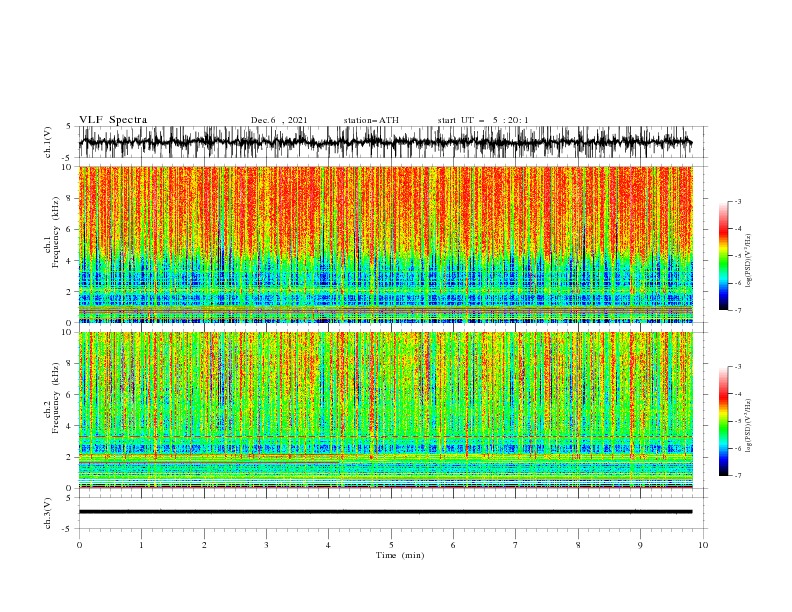
Task: Click the time axis tick label '0'
Action: point(79,545)
